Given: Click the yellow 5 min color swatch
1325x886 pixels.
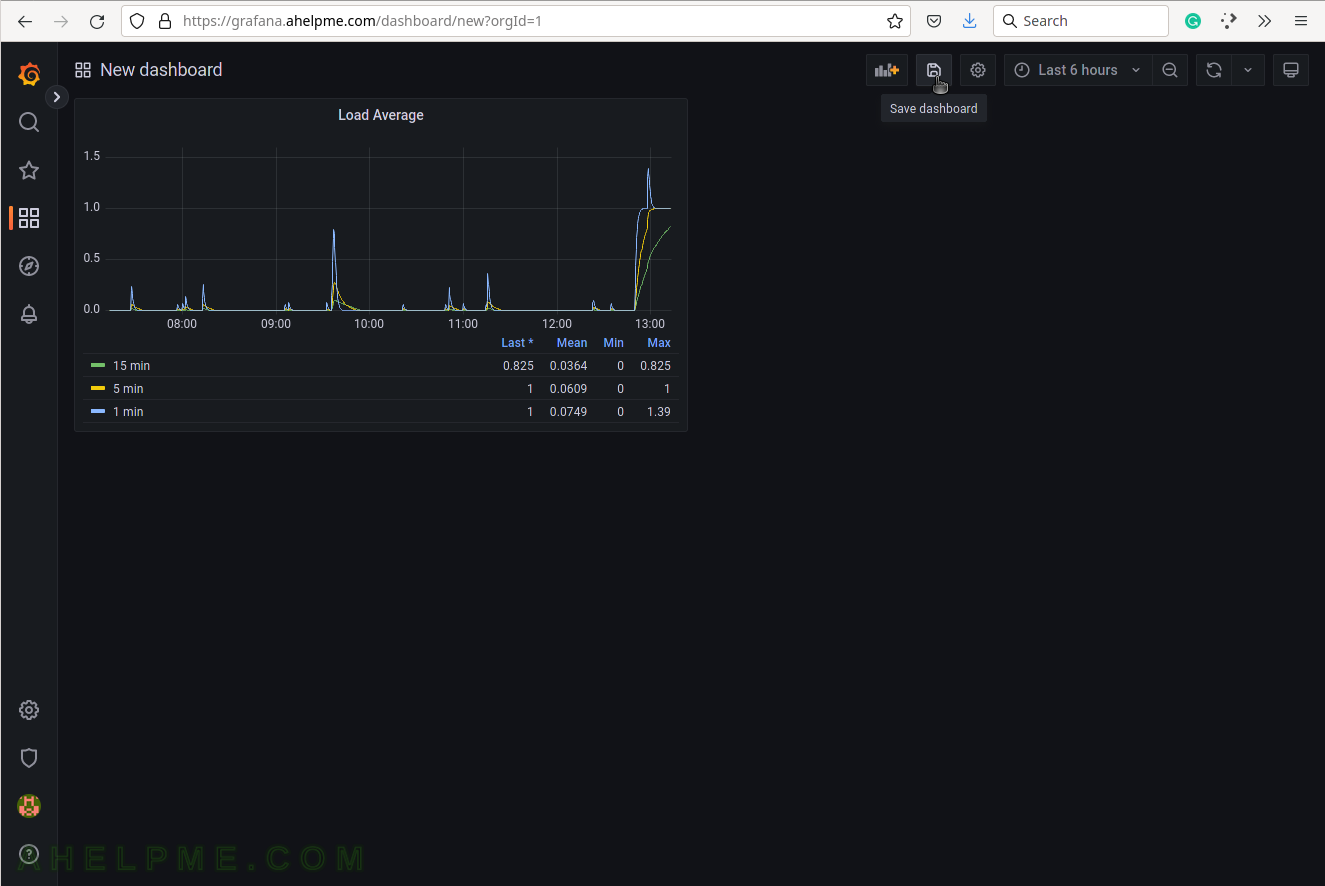Looking at the screenshot, I should tap(98, 389).
